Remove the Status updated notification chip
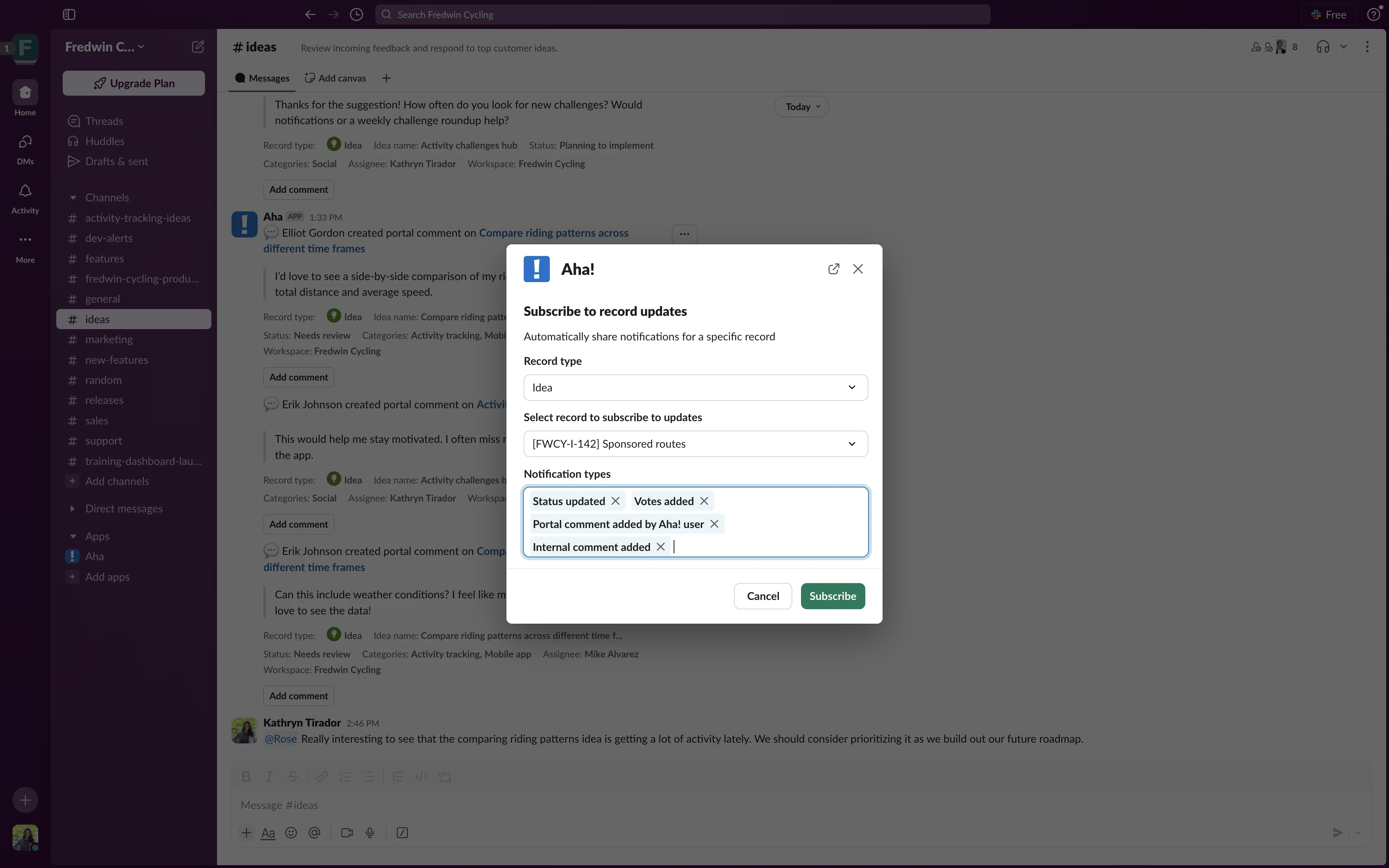The image size is (1389, 868). [x=615, y=501]
